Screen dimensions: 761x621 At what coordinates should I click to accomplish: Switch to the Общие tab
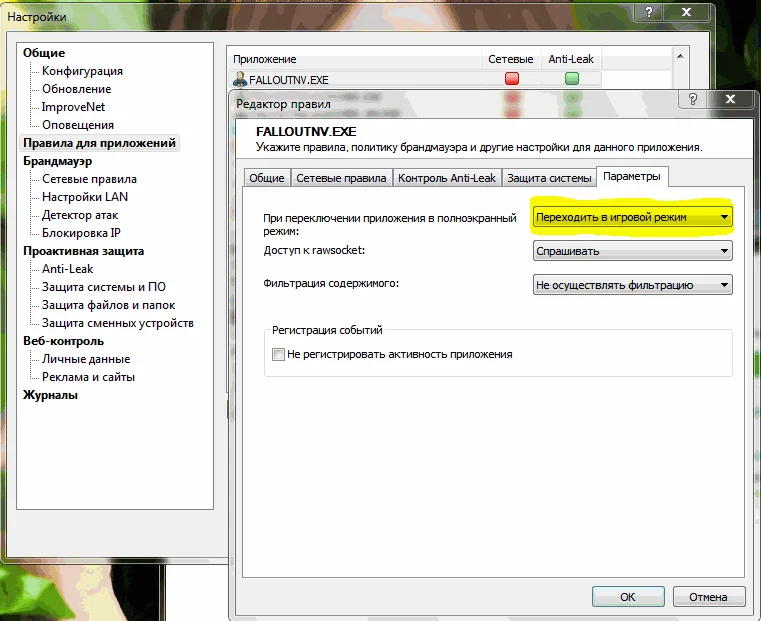(266, 178)
